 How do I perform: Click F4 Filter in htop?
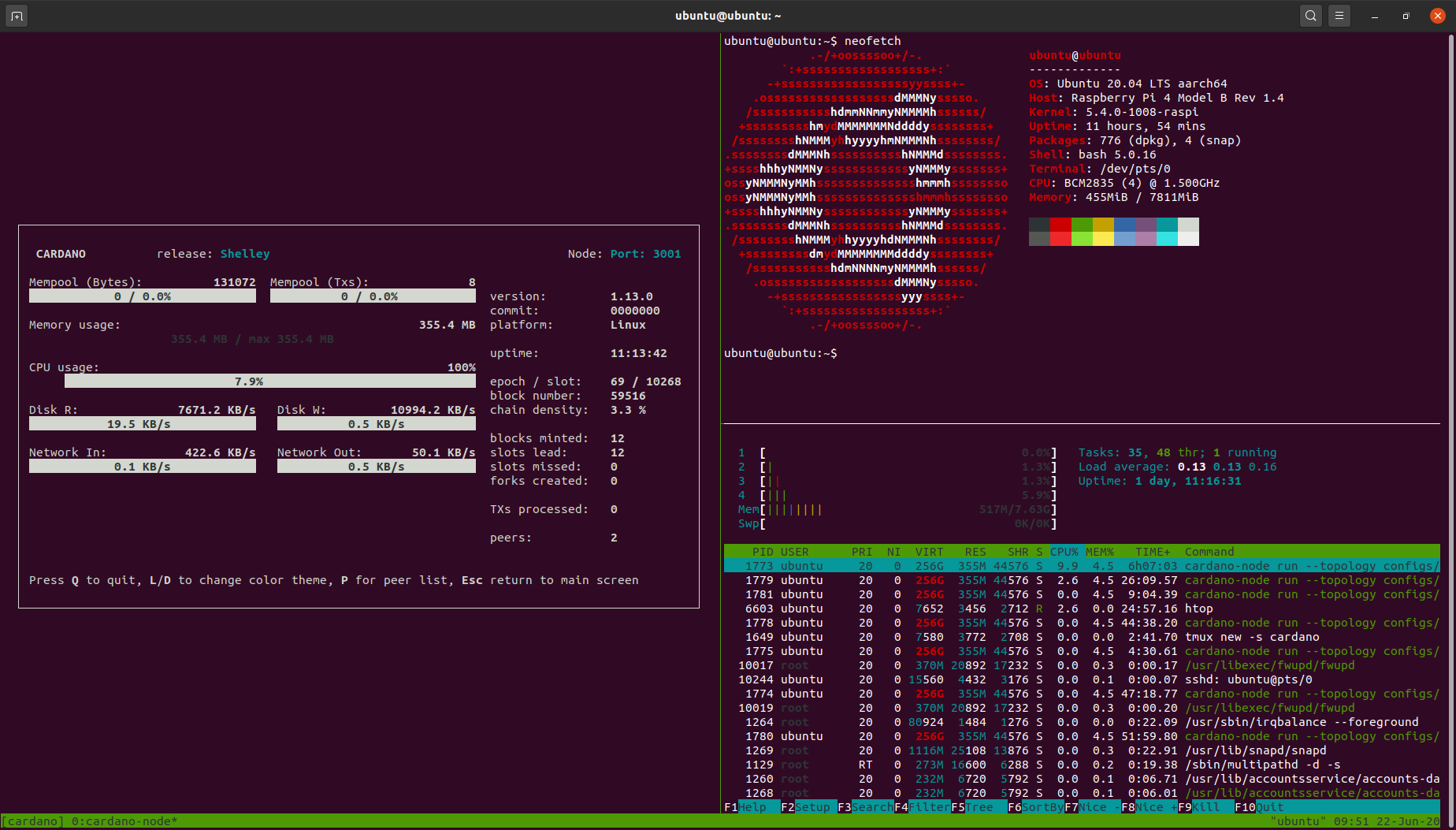click(922, 807)
